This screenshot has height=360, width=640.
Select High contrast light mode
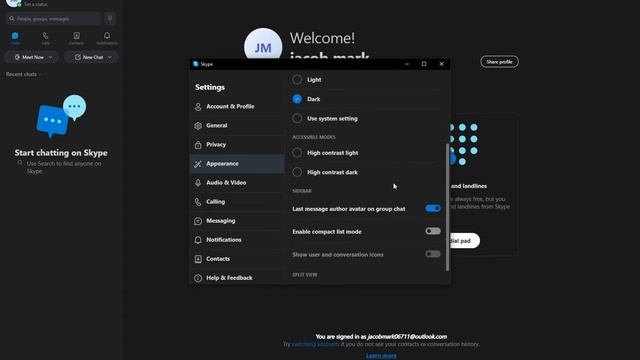click(x=297, y=153)
